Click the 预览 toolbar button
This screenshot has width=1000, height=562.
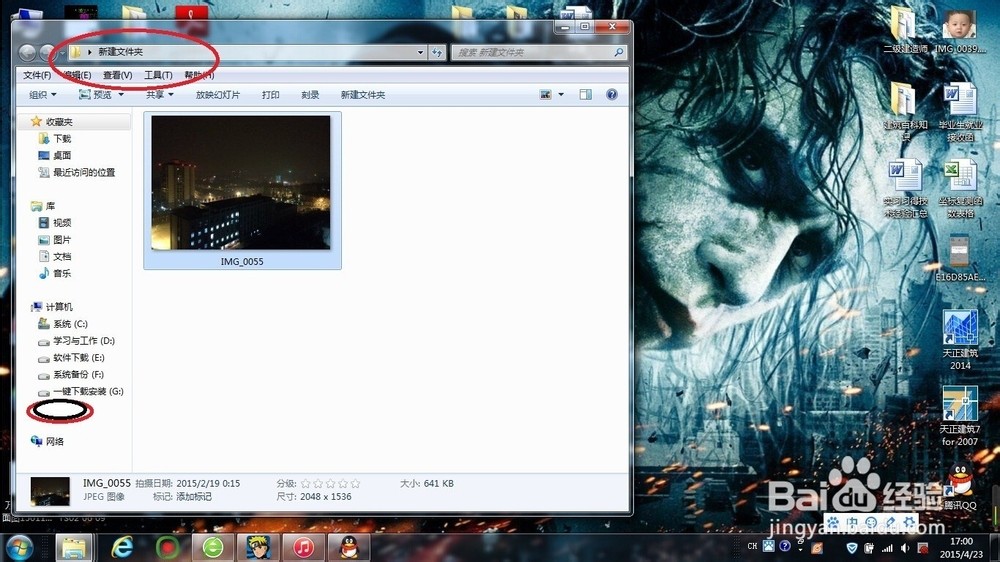[x=95, y=94]
